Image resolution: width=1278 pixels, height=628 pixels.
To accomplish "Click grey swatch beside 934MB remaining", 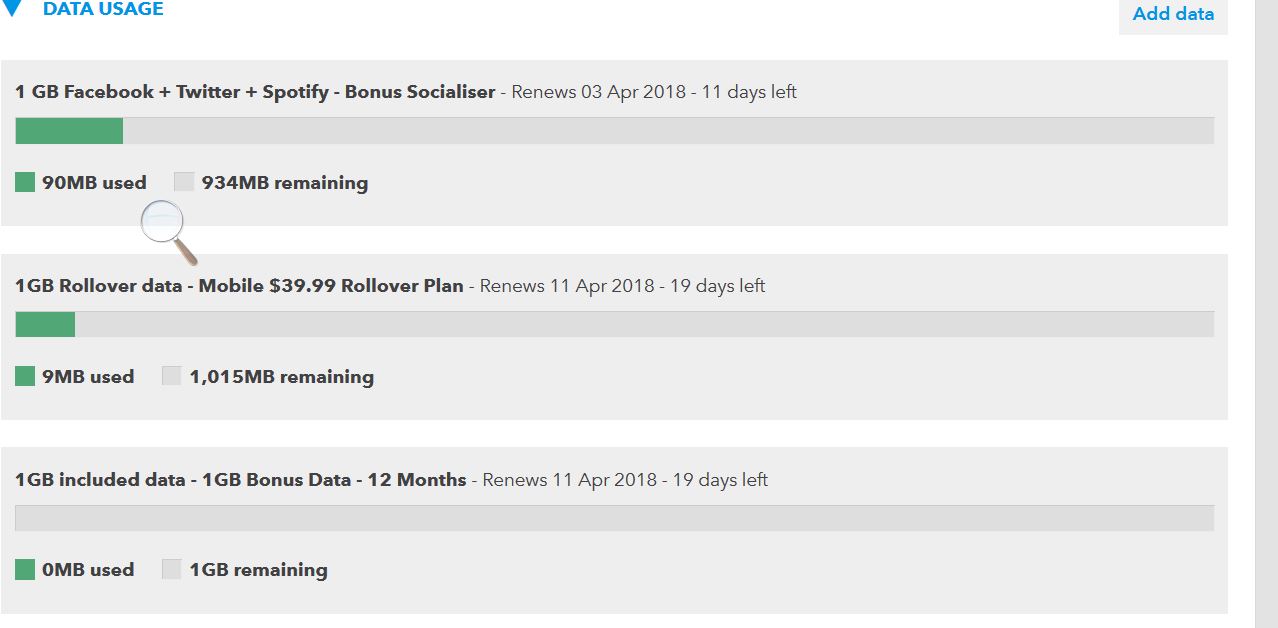I will (184, 182).
